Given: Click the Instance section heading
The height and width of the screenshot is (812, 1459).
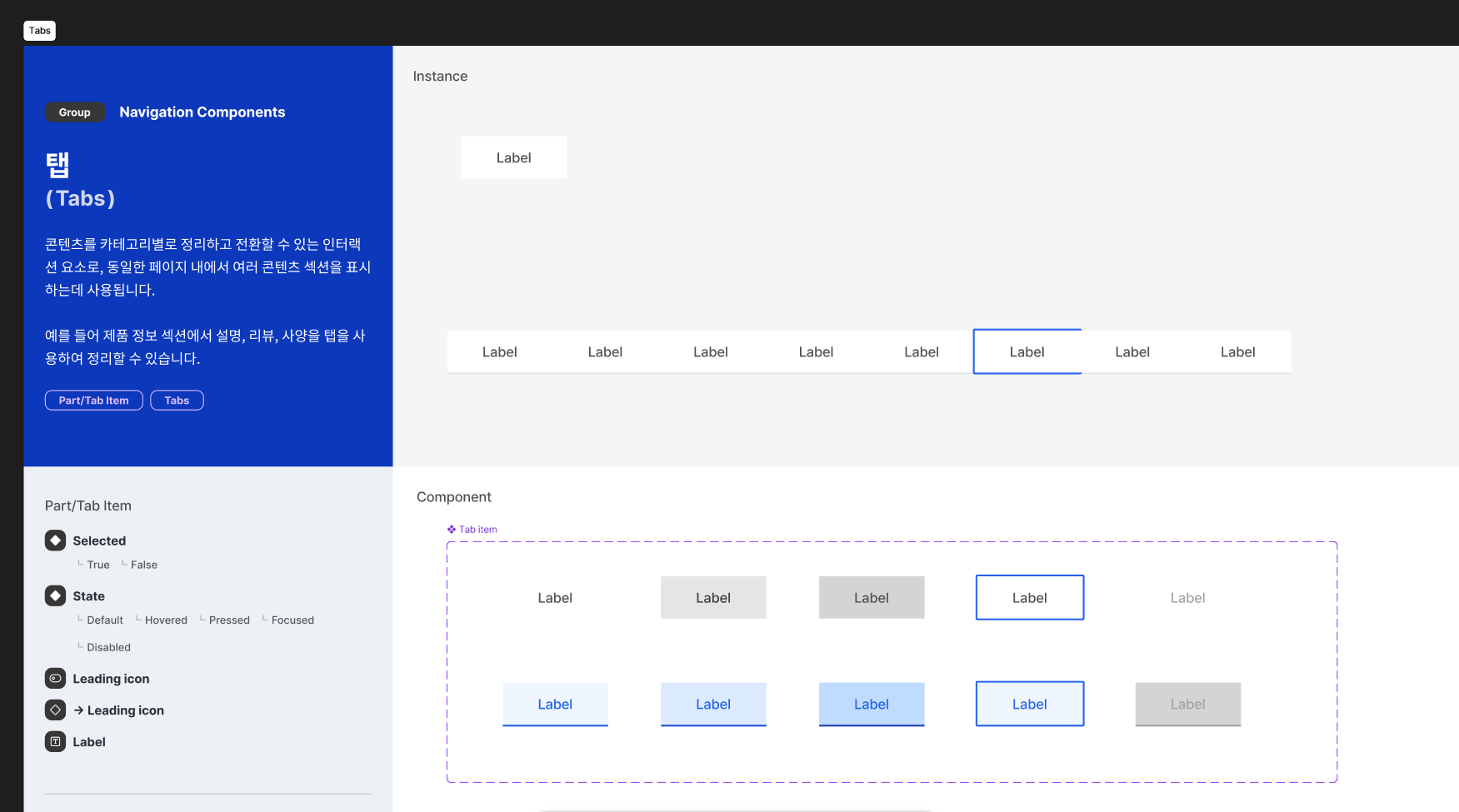Looking at the screenshot, I should (440, 76).
